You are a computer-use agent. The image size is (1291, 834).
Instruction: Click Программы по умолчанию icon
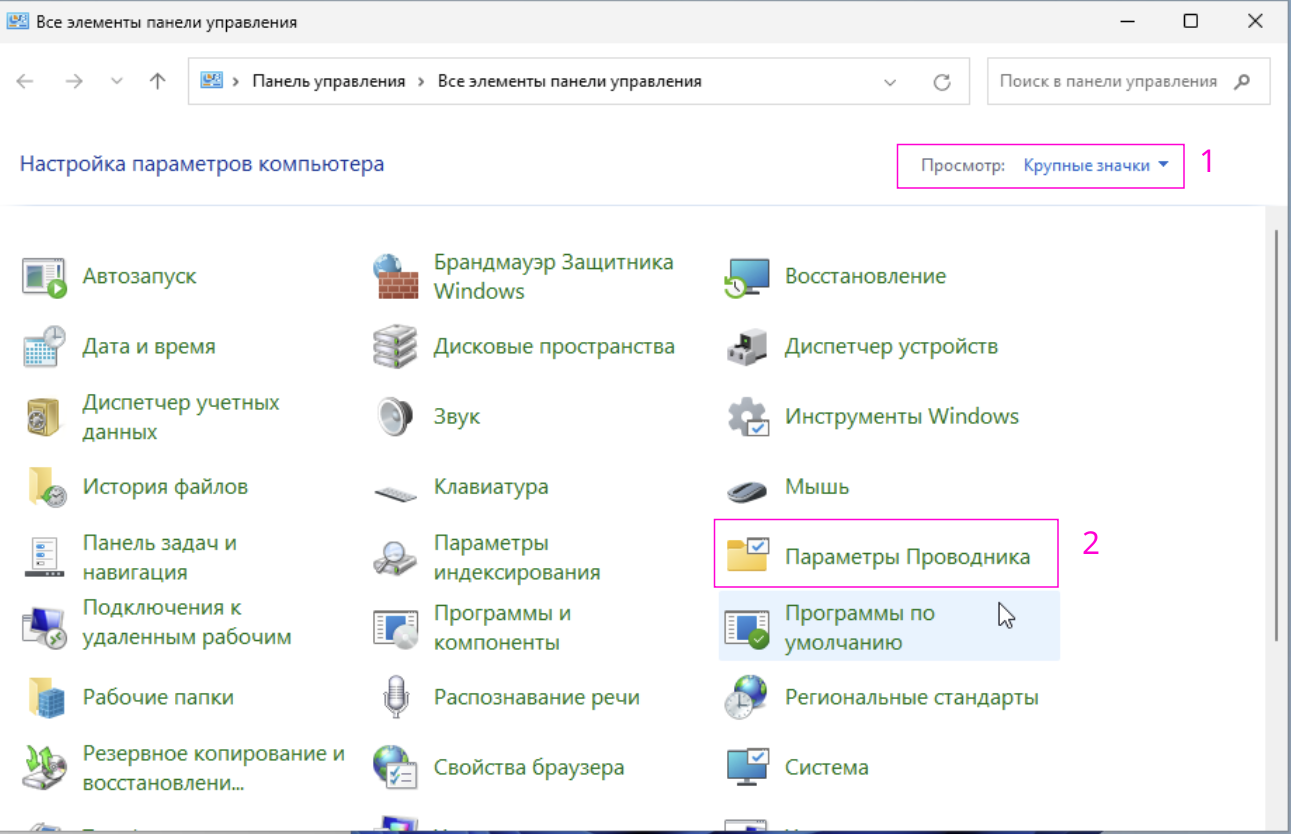tap(747, 627)
